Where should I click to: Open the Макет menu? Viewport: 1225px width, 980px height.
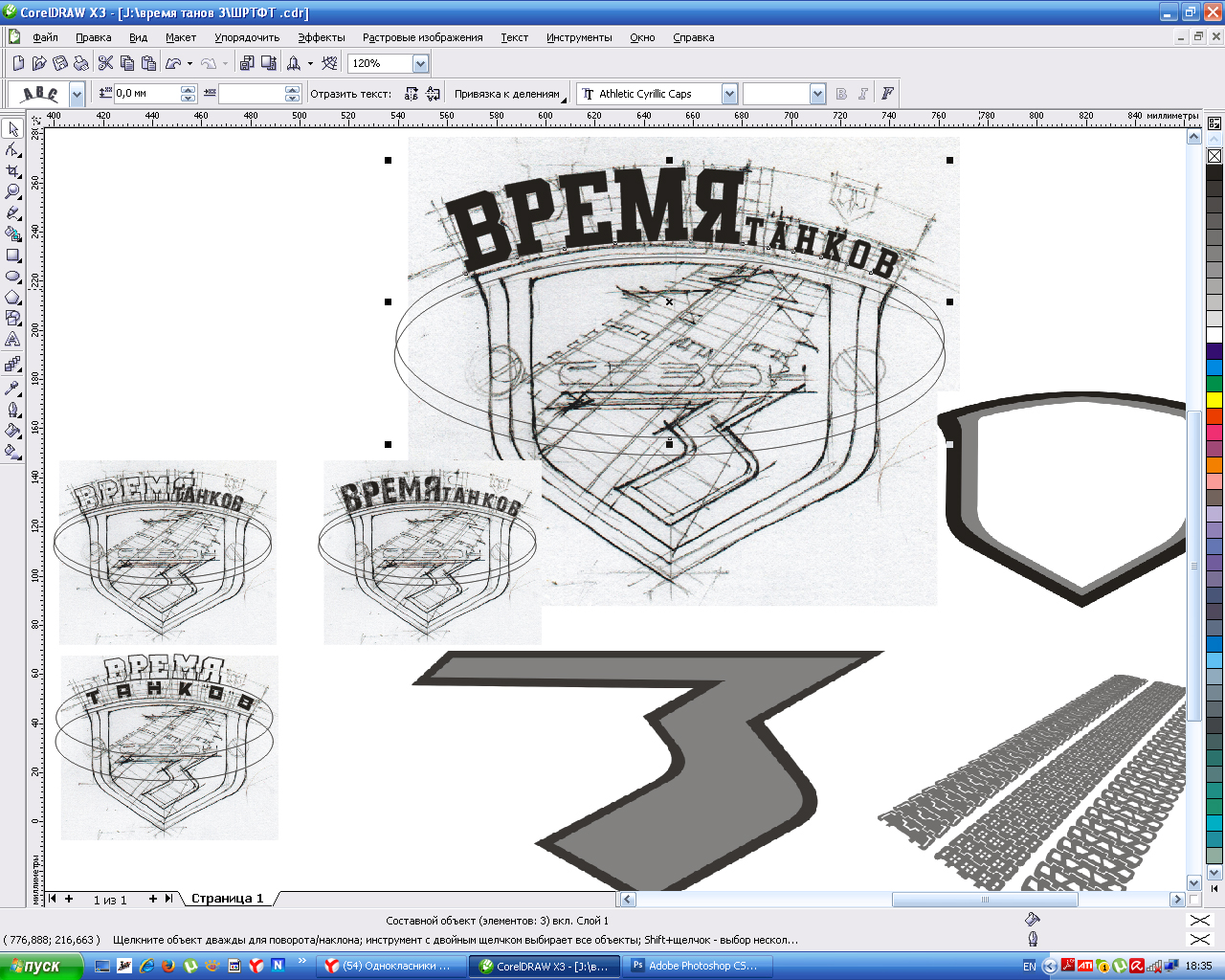coord(181,37)
